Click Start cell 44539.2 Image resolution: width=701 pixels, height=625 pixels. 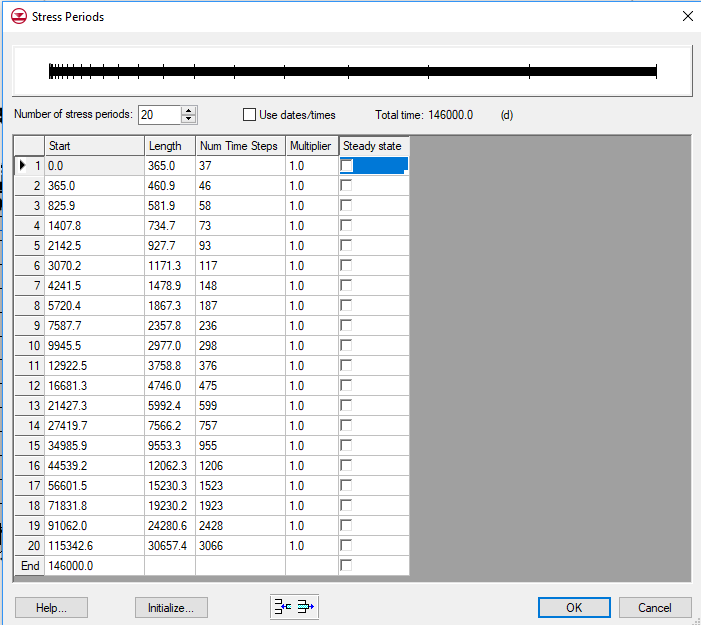(x=94, y=465)
